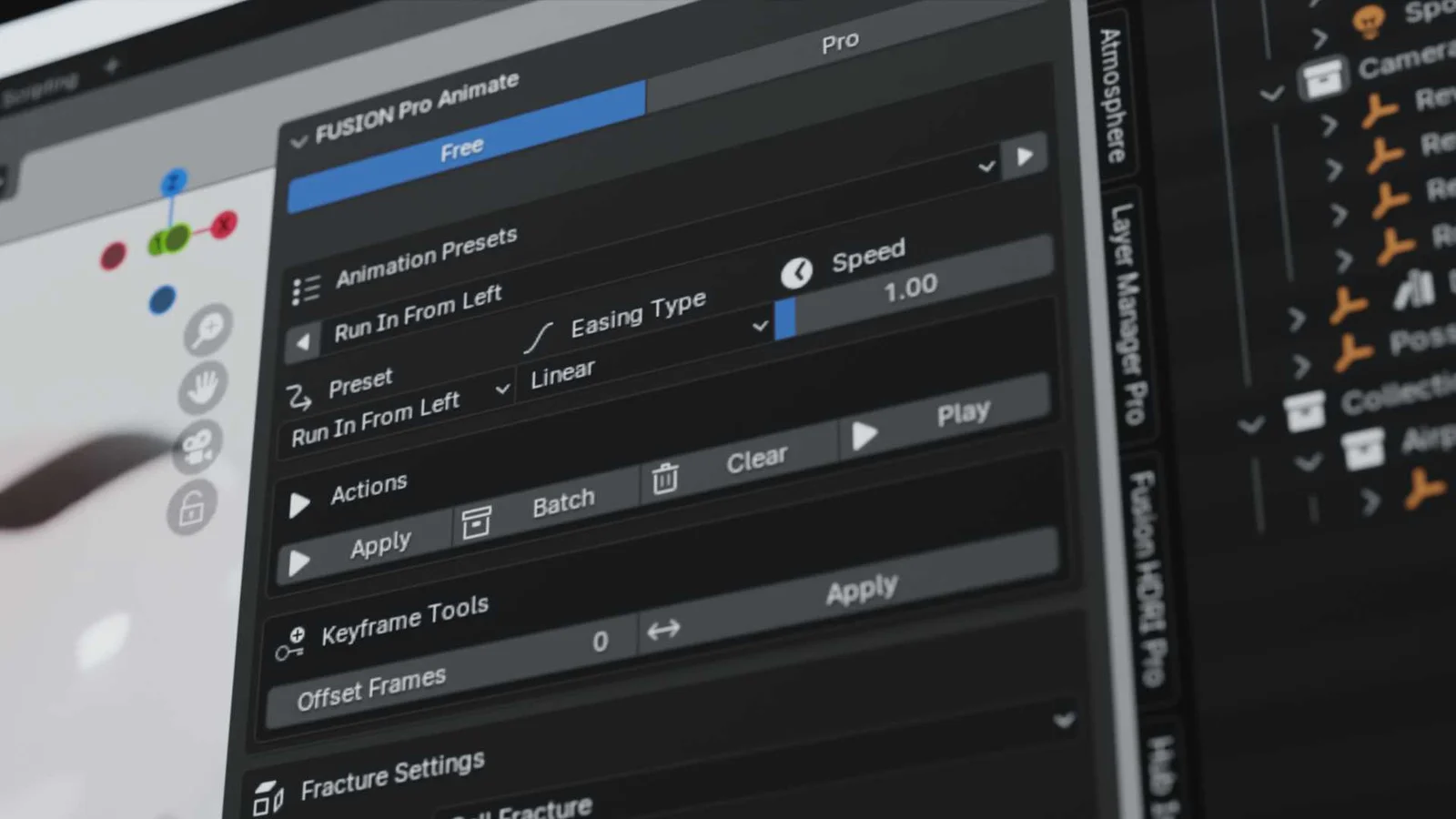Click the Speed left arrow toggle
The width and height of the screenshot is (1456, 819).
coord(797,272)
